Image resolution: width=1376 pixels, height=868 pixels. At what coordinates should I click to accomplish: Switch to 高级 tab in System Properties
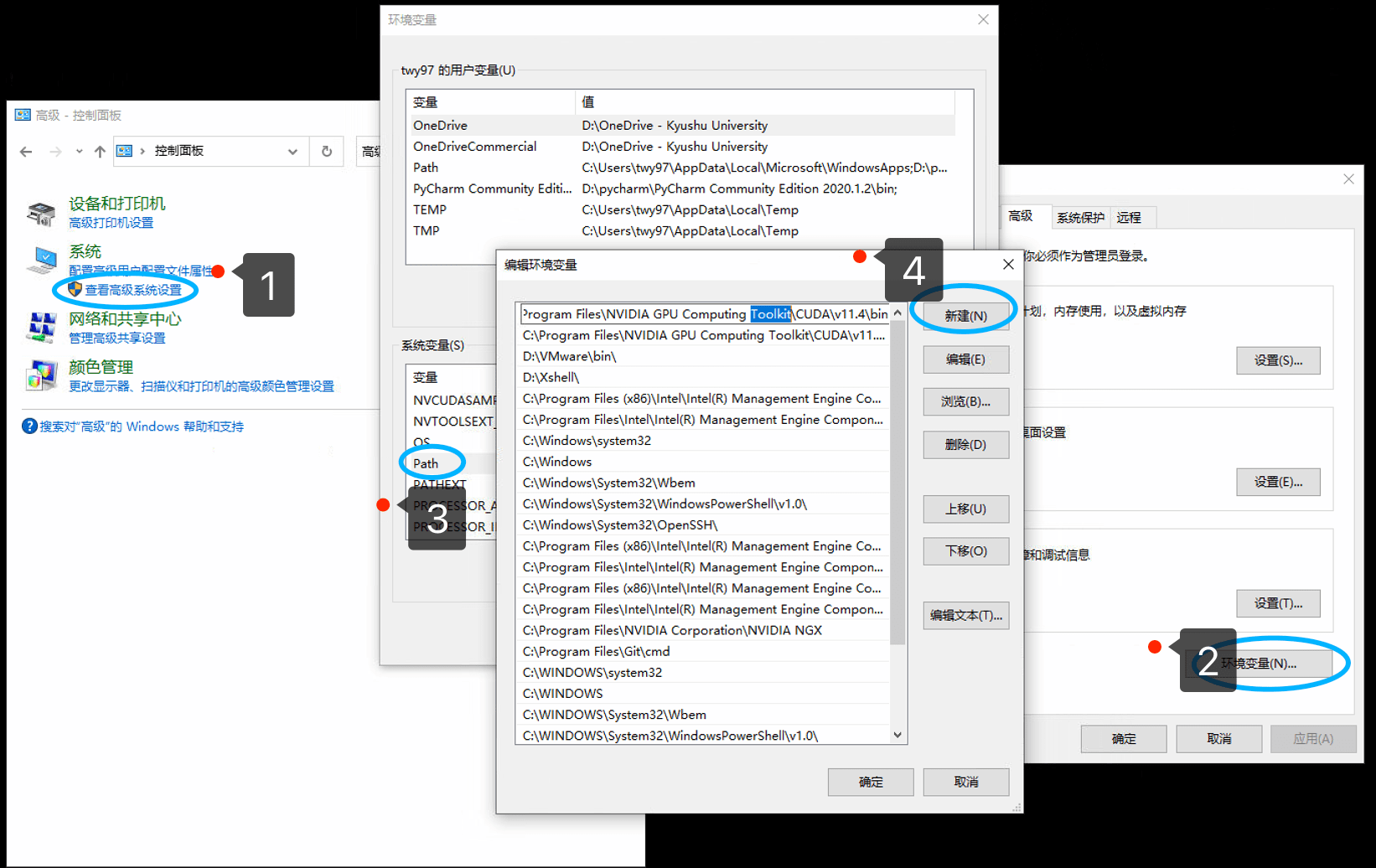pos(1021,216)
